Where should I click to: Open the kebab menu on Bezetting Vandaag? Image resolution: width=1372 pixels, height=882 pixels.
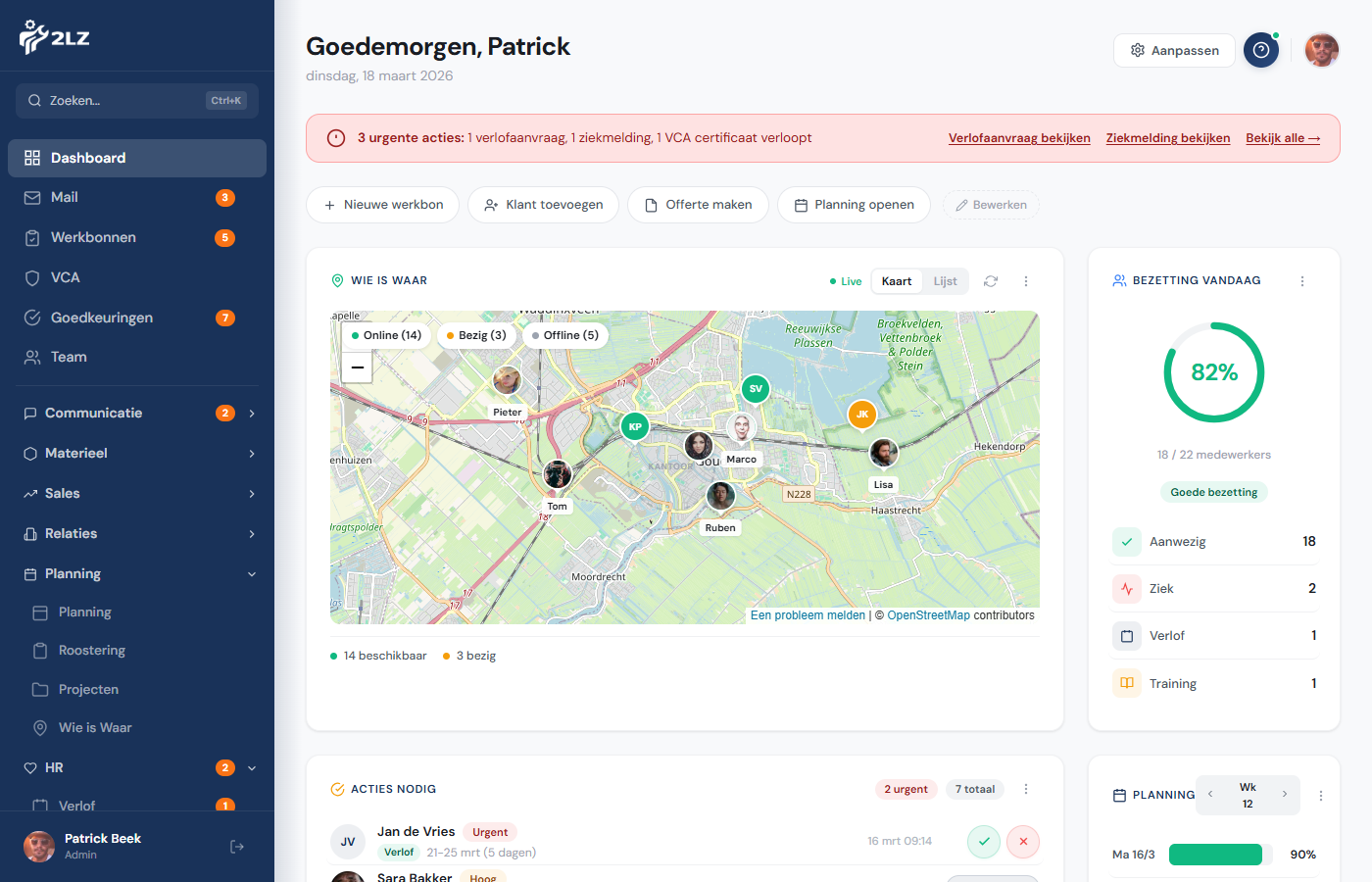tap(1302, 280)
